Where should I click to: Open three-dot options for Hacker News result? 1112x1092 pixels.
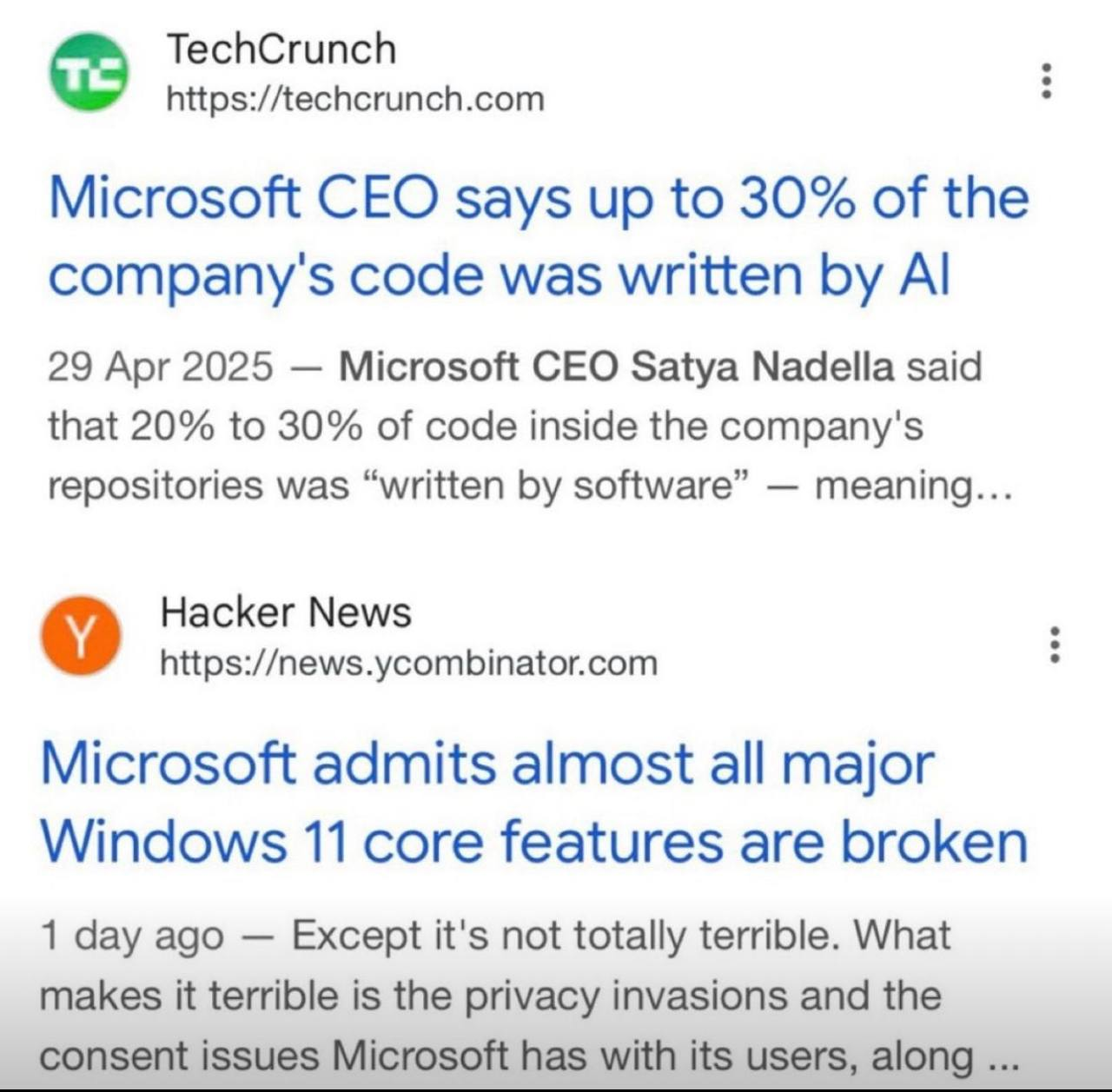coord(1055,645)
